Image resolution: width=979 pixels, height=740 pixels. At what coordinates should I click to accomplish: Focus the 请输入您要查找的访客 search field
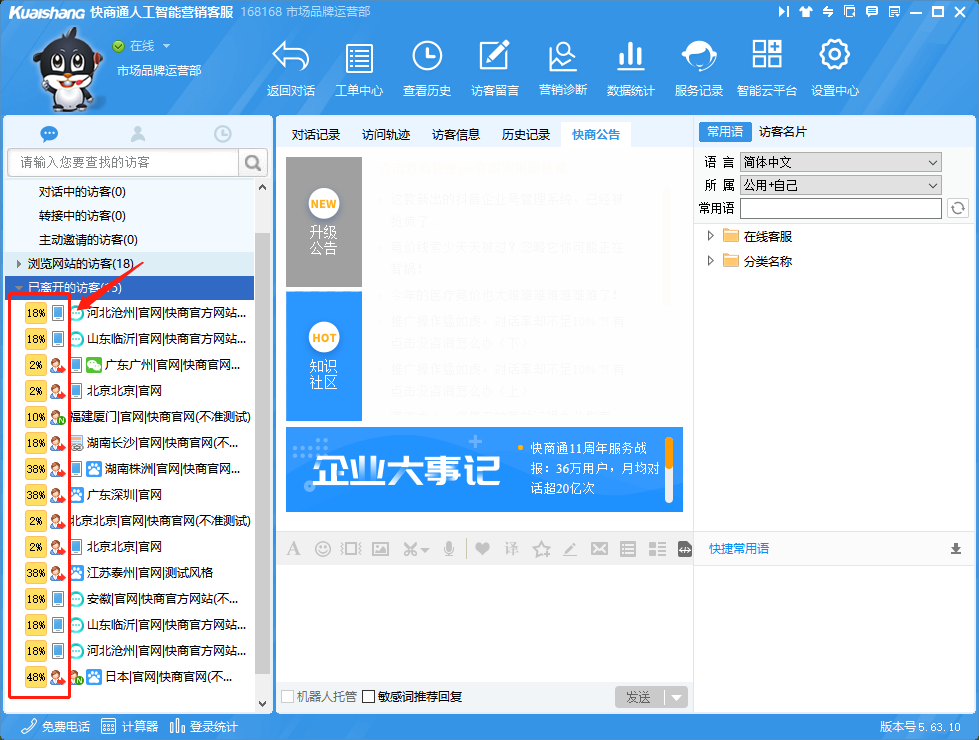pyautogui.click(x=124, y=163)
